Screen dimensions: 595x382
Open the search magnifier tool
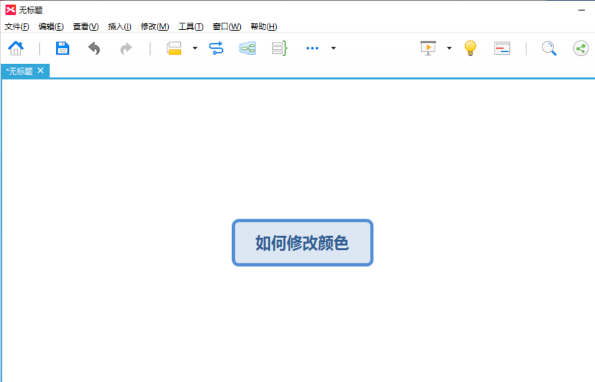(549, 49)
